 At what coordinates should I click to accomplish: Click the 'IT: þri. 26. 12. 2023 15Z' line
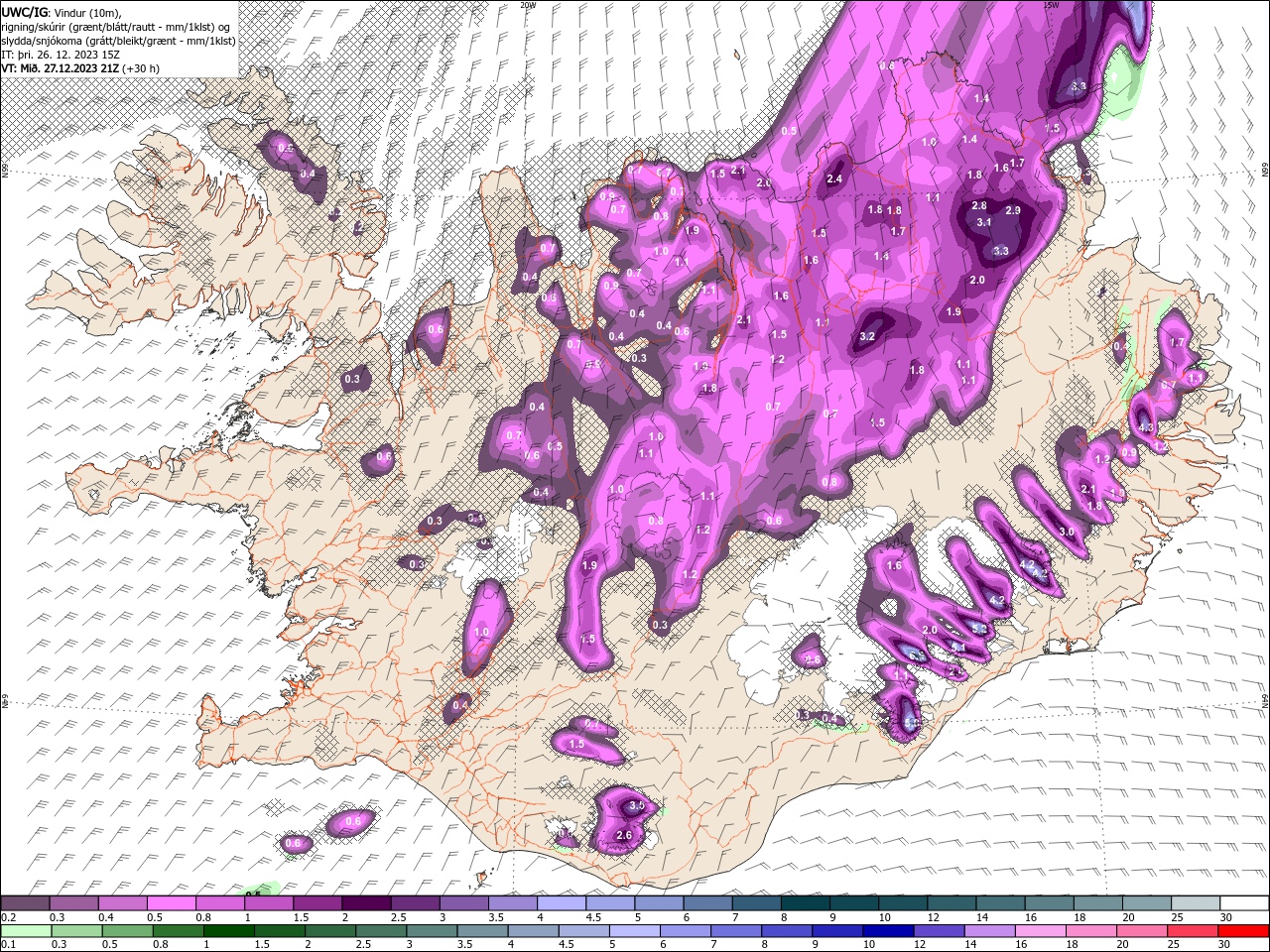(x=59, y=55)
